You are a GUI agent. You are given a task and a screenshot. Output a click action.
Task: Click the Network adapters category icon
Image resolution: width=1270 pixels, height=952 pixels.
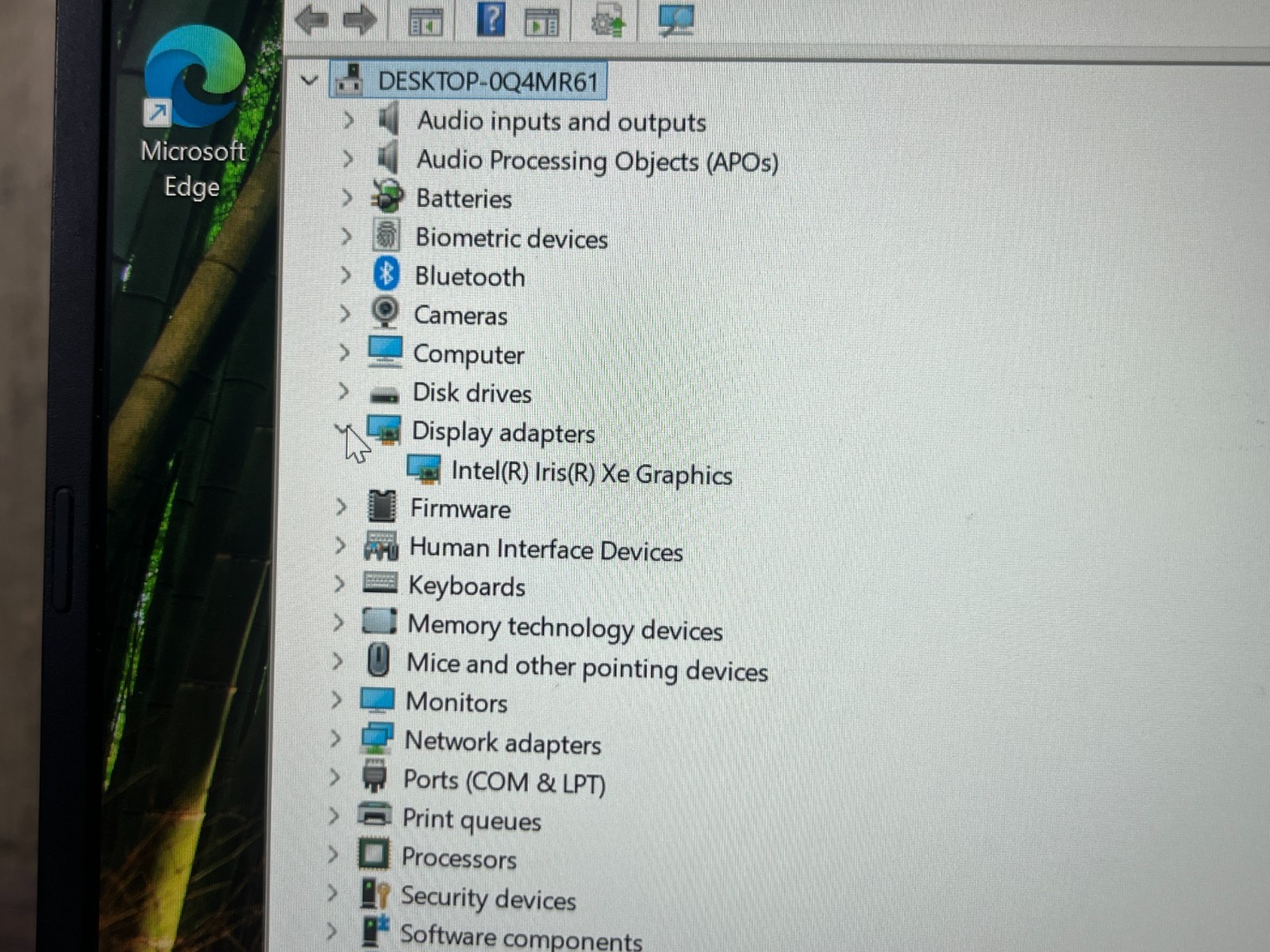(376, 738)
